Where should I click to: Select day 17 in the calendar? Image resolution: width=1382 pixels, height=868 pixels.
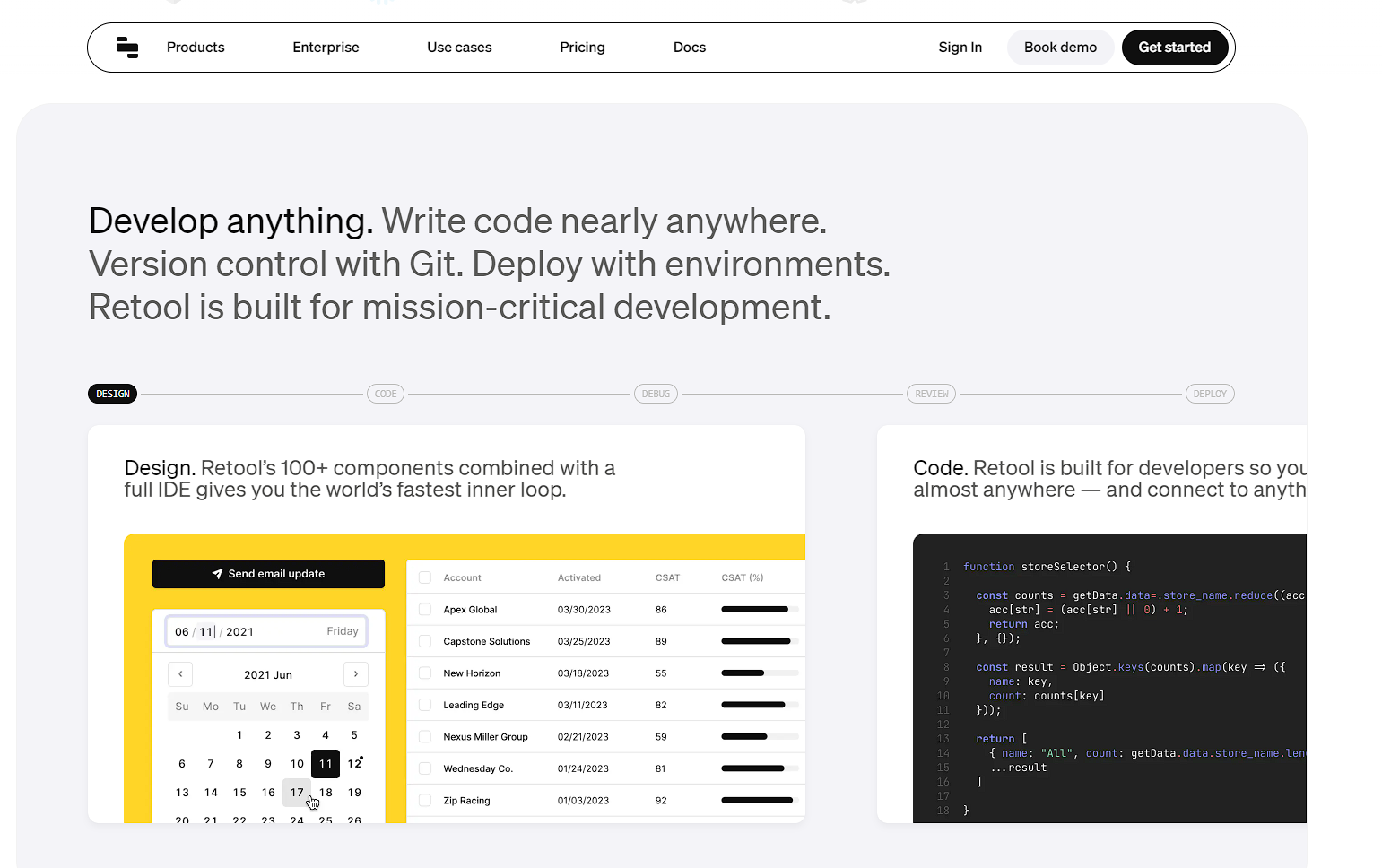coord(297,793)
